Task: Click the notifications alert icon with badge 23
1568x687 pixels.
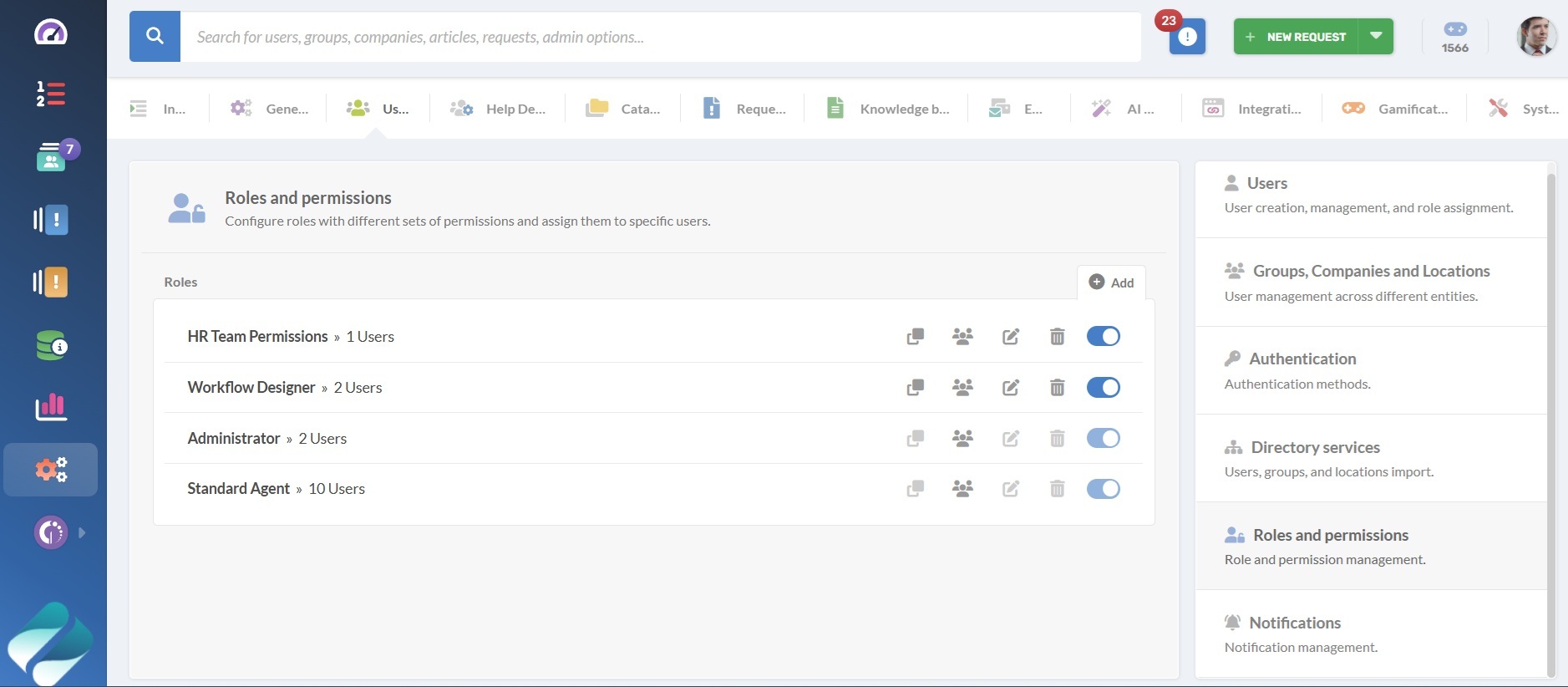Action: click(x=1186, y=37)
